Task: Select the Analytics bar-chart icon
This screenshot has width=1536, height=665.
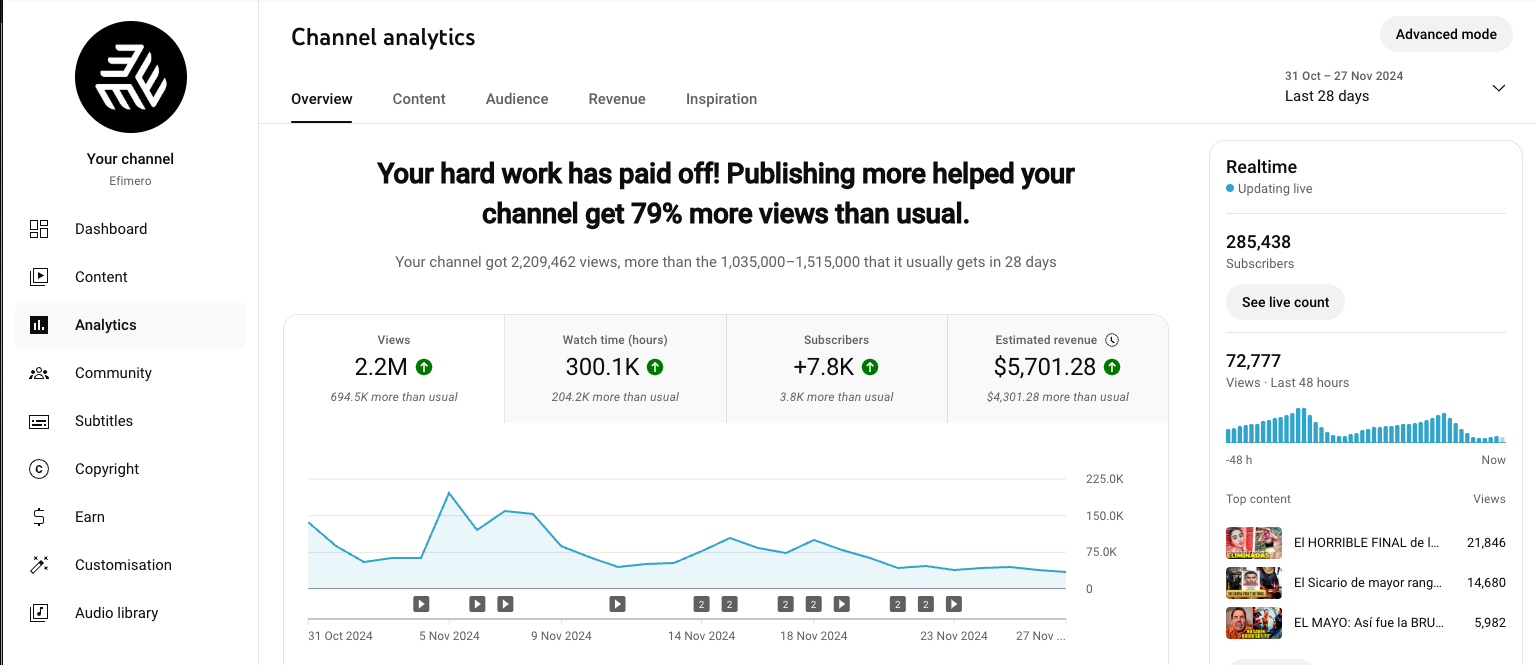Action: [x=39, y=325]
